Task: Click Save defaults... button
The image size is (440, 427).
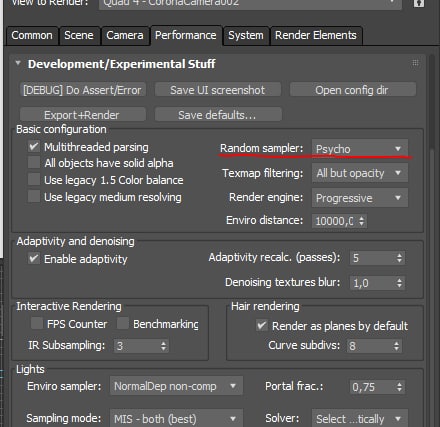Action: tap(218, 115)
